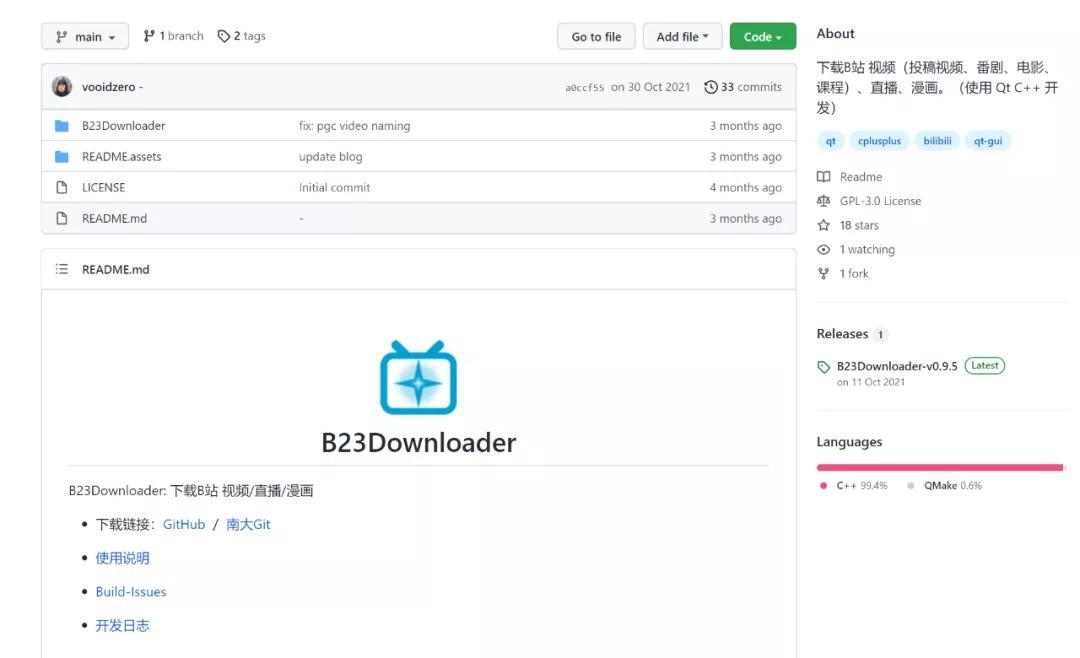Open the GPL-3.0 License link

click(880, 201)
